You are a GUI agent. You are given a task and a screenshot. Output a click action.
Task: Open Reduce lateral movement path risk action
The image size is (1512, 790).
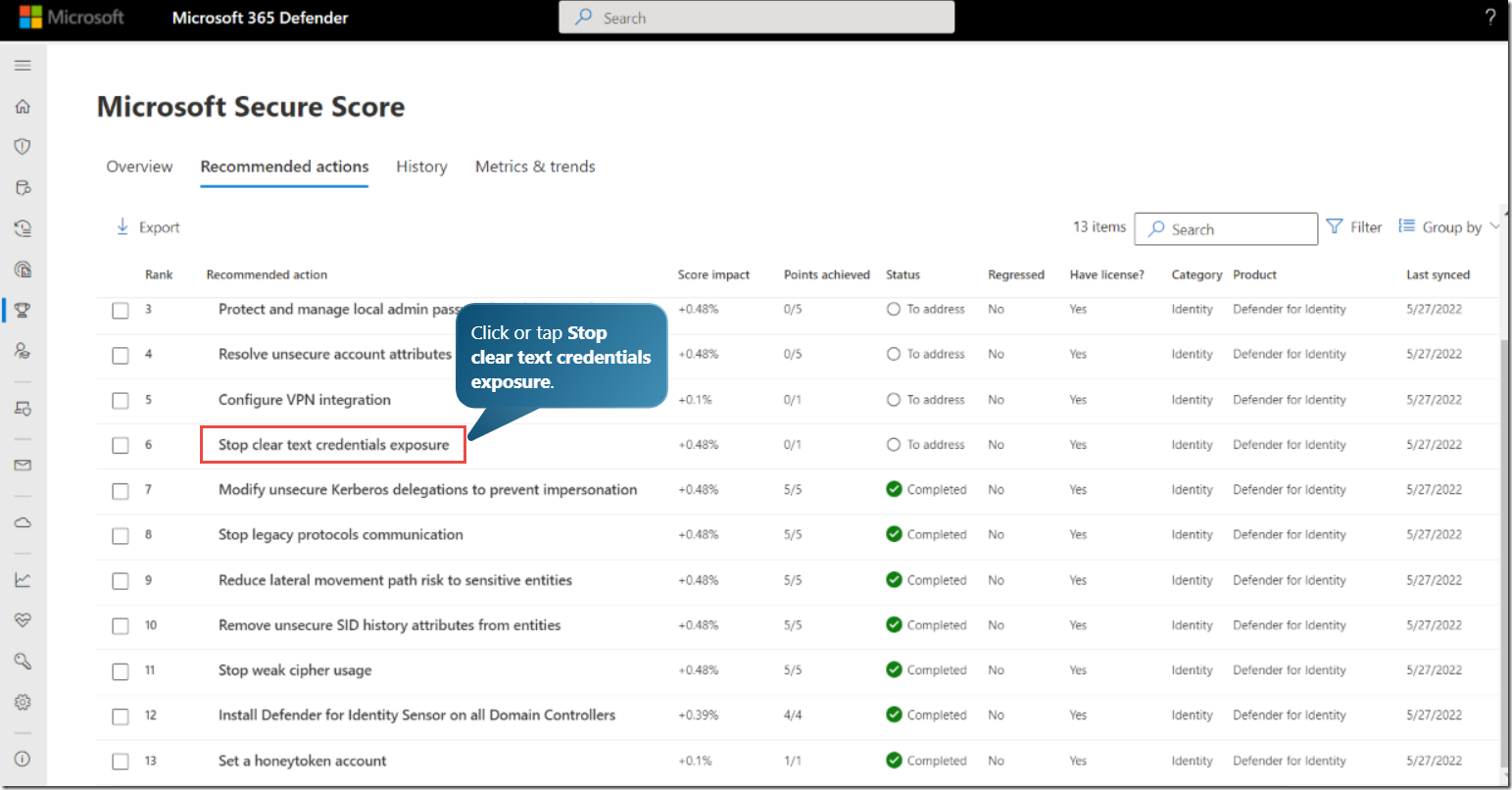[395, 579]
